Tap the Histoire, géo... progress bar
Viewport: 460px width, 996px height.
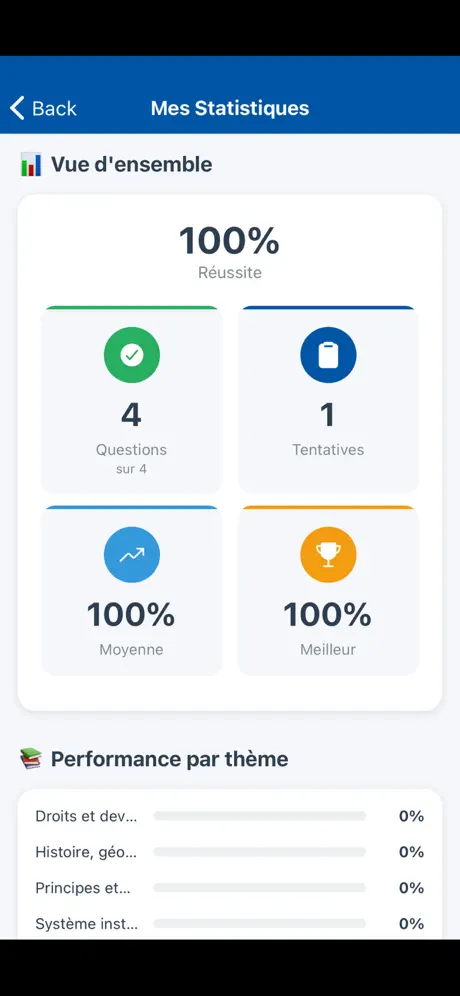(260, 852)
